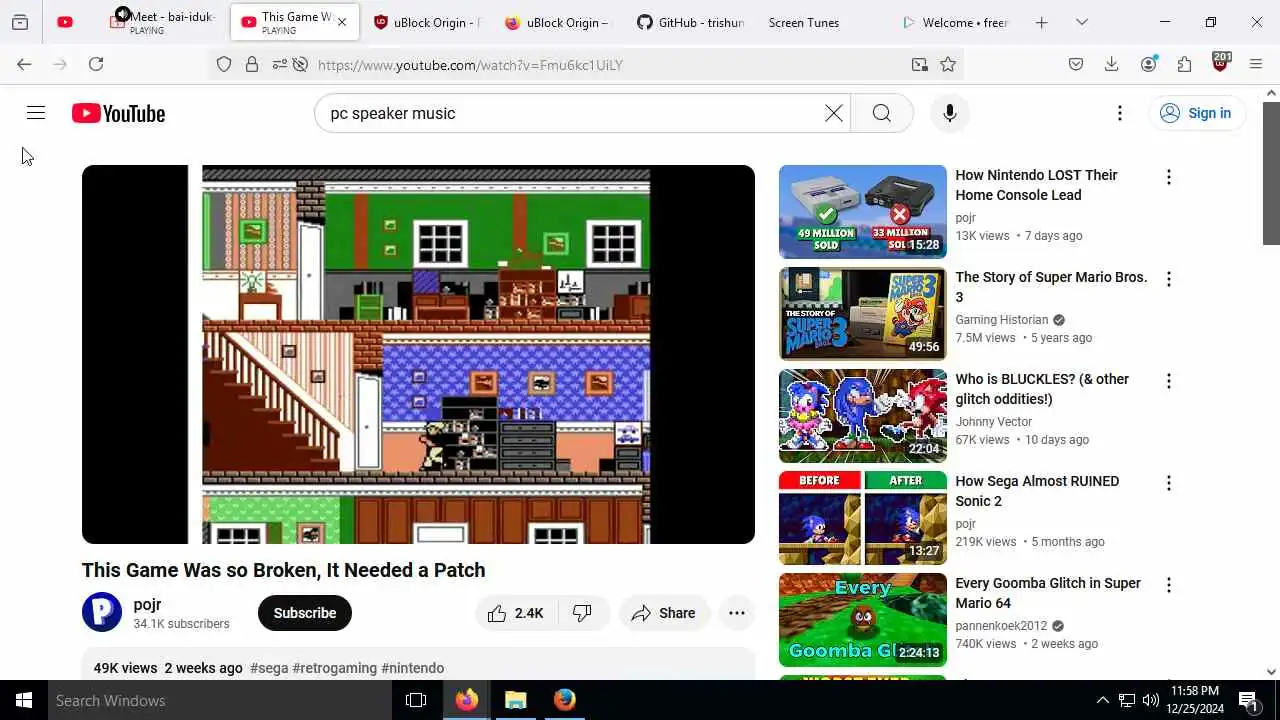The image size is (1280, 720).
Task: Open options for Every Goomba Glitch video
Action: click(x=1168, y=585)
